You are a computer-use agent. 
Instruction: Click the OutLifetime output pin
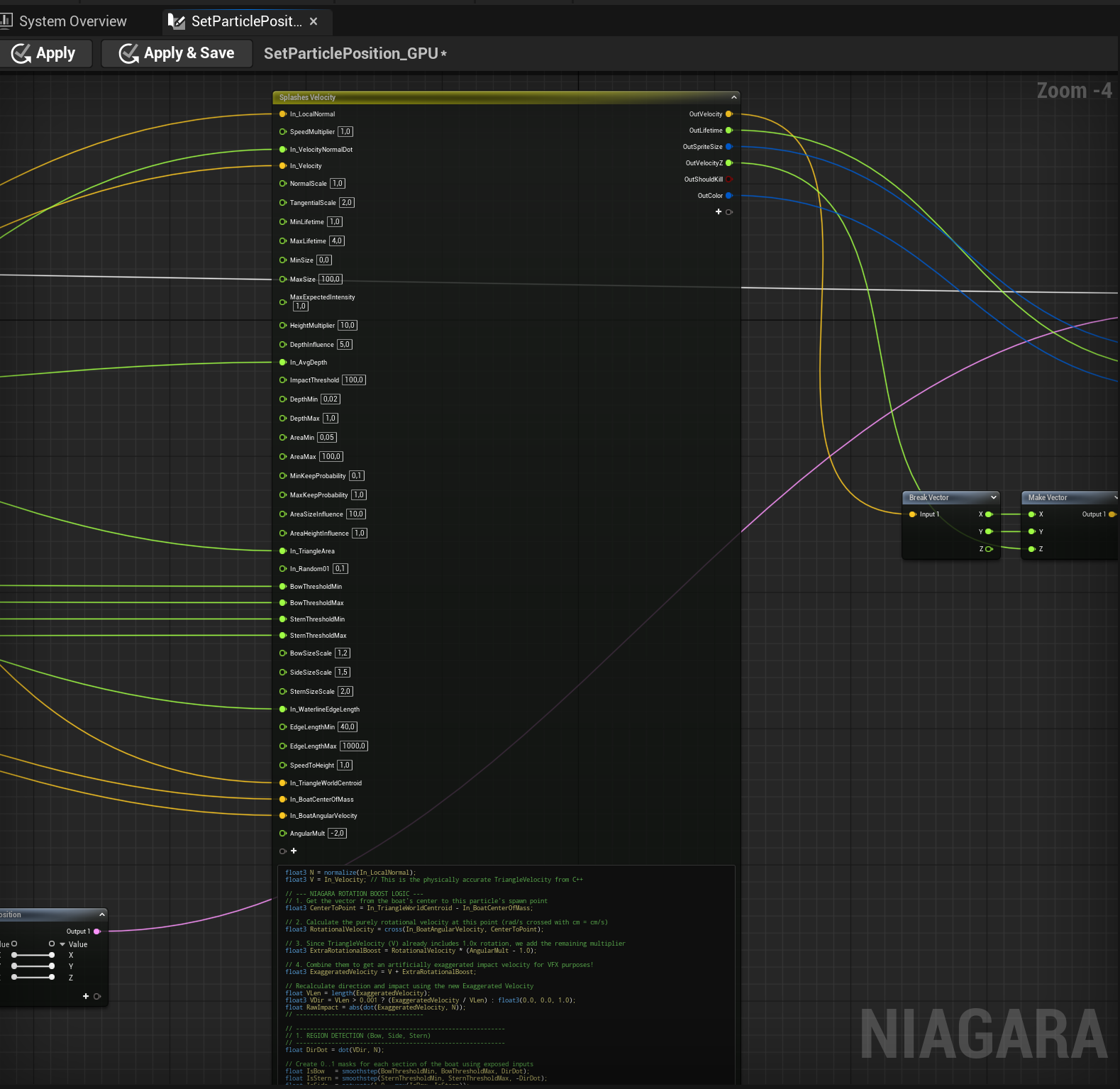click(729, 131)
